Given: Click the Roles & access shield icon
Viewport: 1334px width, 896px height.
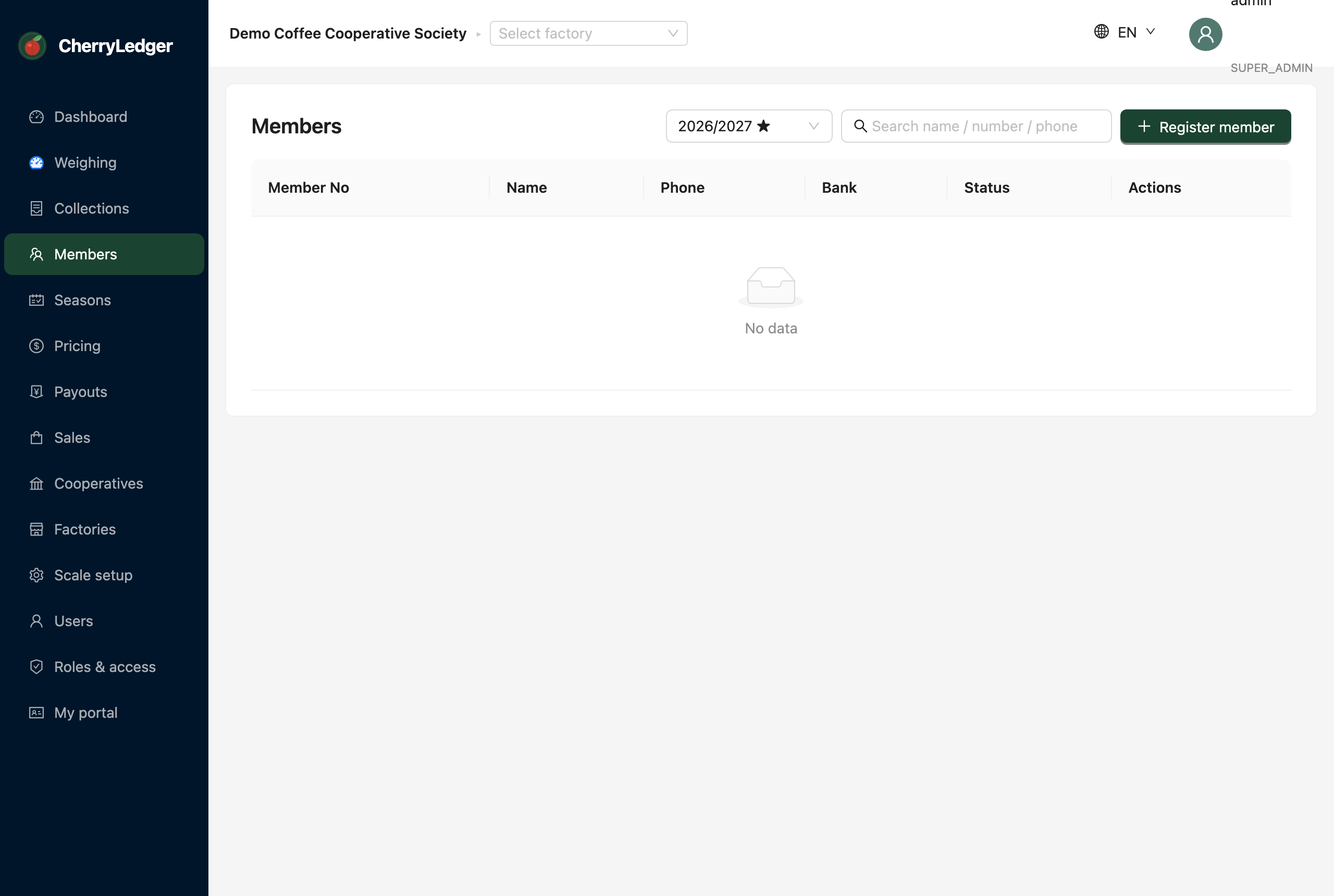Looking at the screenshot, I should tap(36, 667).
